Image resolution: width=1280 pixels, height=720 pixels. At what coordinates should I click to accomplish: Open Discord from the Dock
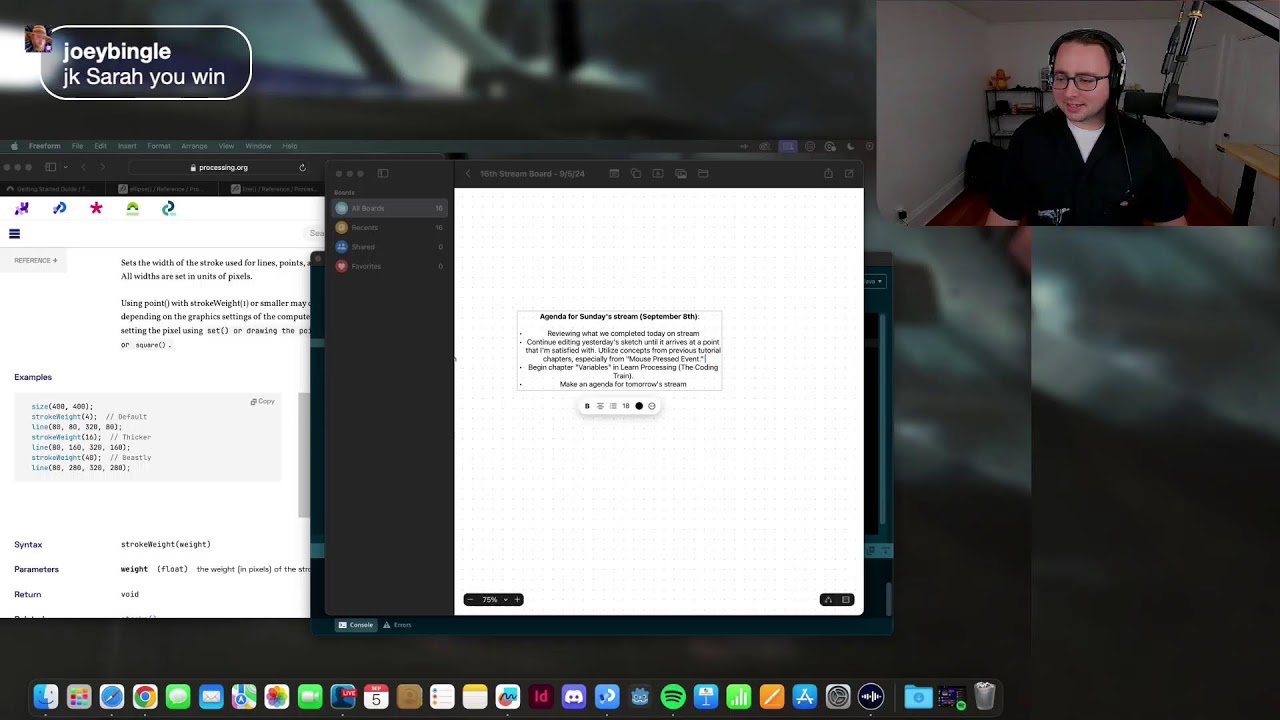click(x=574, y=697)
